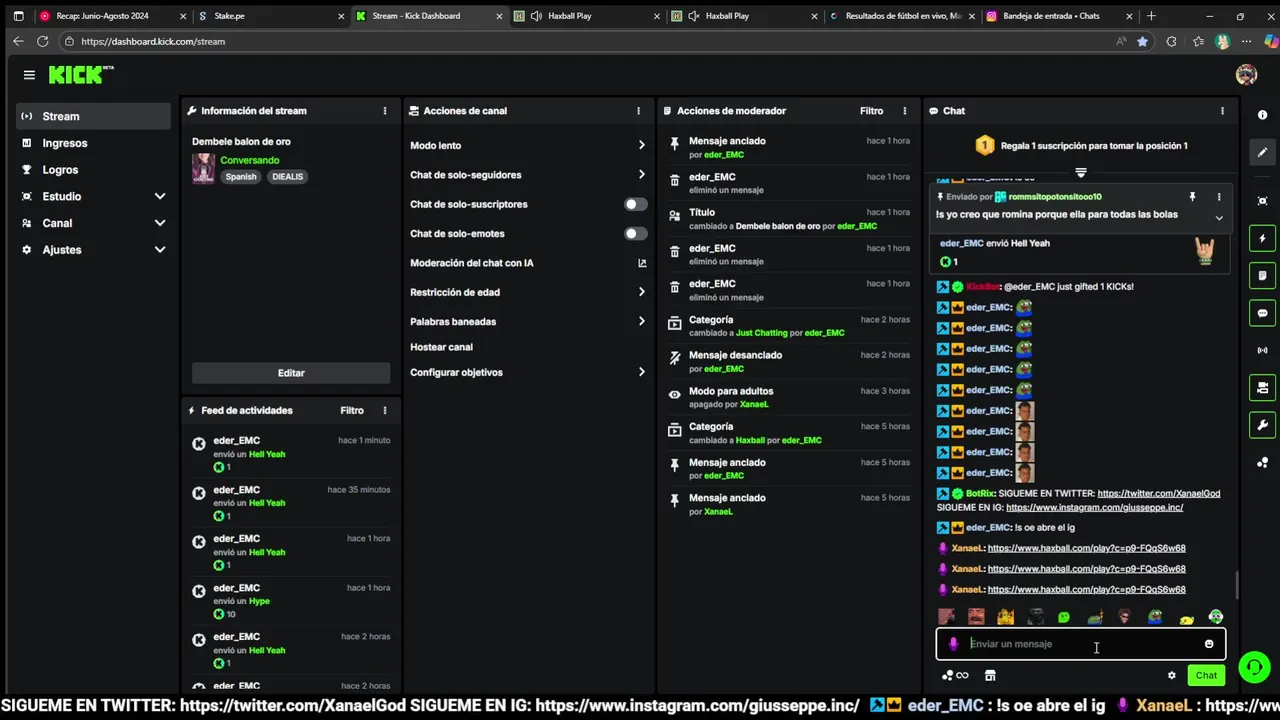
Task: Open Acciones de moderador three-dot menu
Action: point(905,111)
